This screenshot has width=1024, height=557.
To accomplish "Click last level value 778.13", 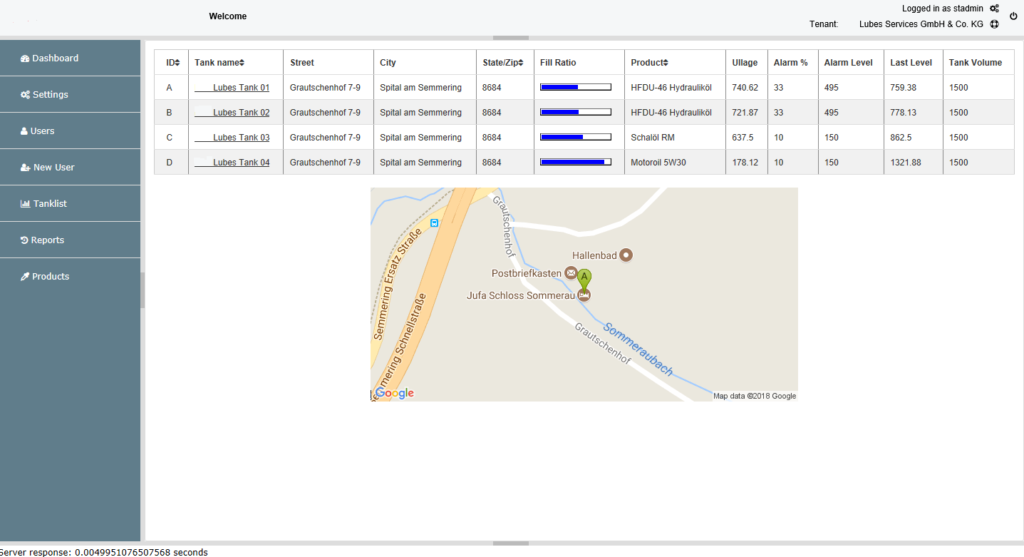I will tap(903, 112).
